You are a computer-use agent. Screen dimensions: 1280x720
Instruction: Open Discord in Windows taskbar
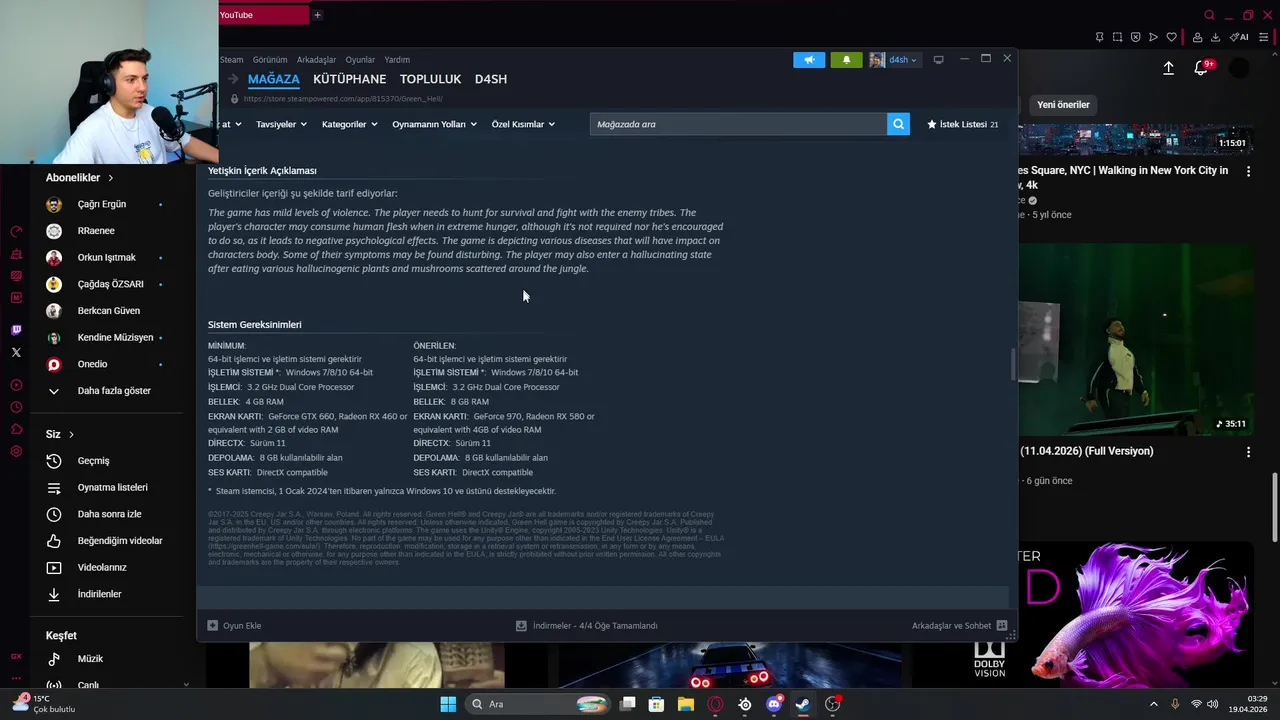pyautogui.click(x=774, y=704)
